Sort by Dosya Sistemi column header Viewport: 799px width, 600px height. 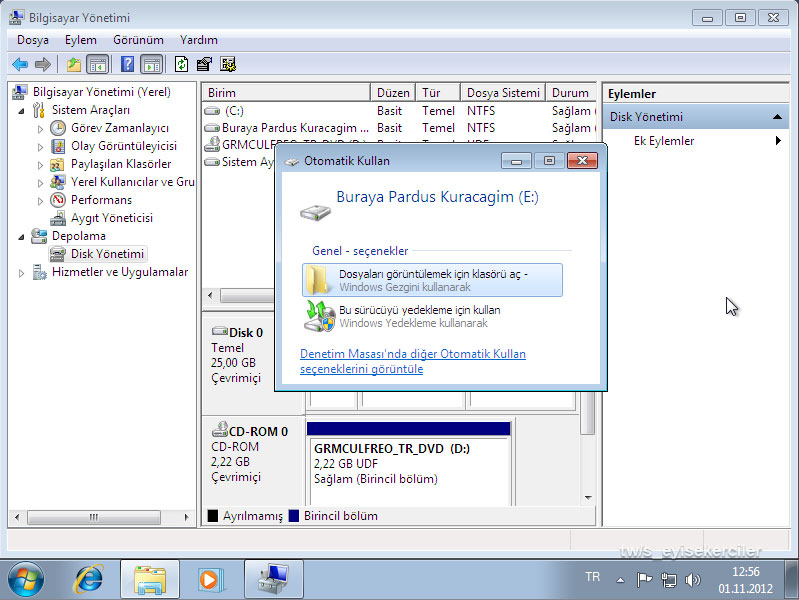point(503,93)
